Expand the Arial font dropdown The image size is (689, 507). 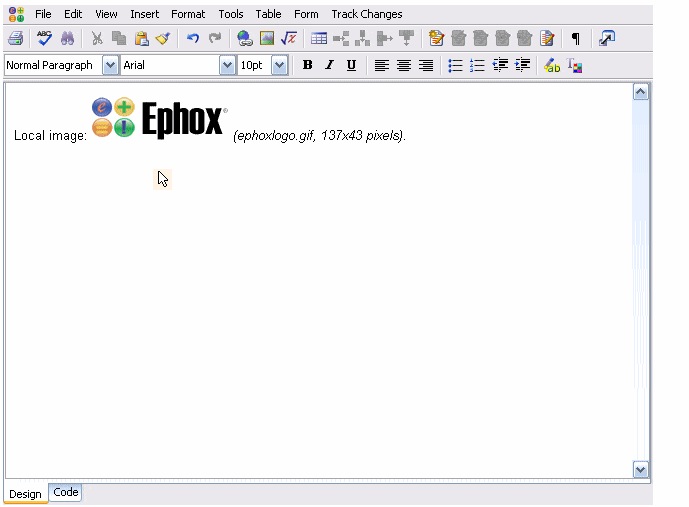[x=227, y=65]
